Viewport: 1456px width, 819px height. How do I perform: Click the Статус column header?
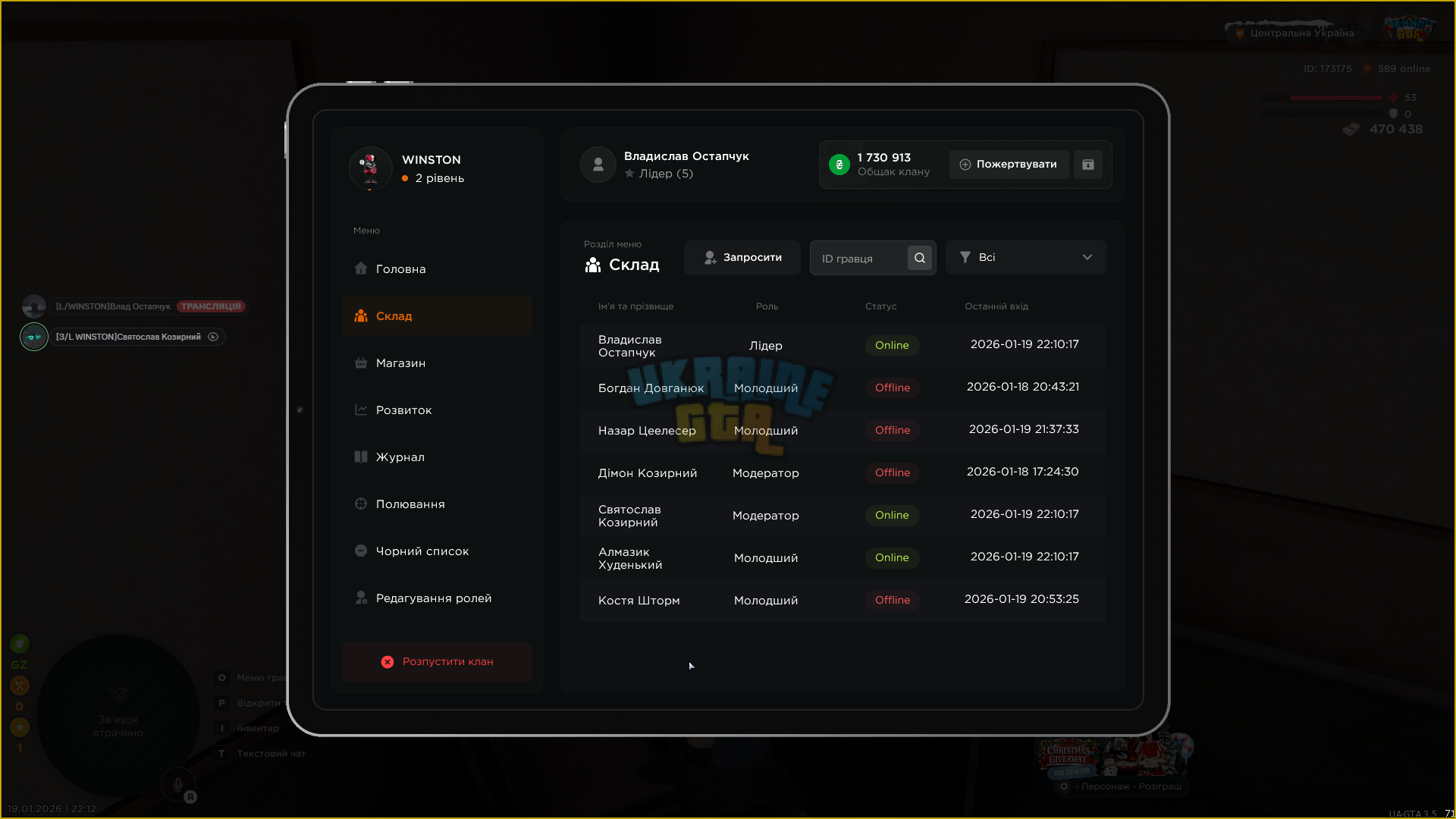881,306
